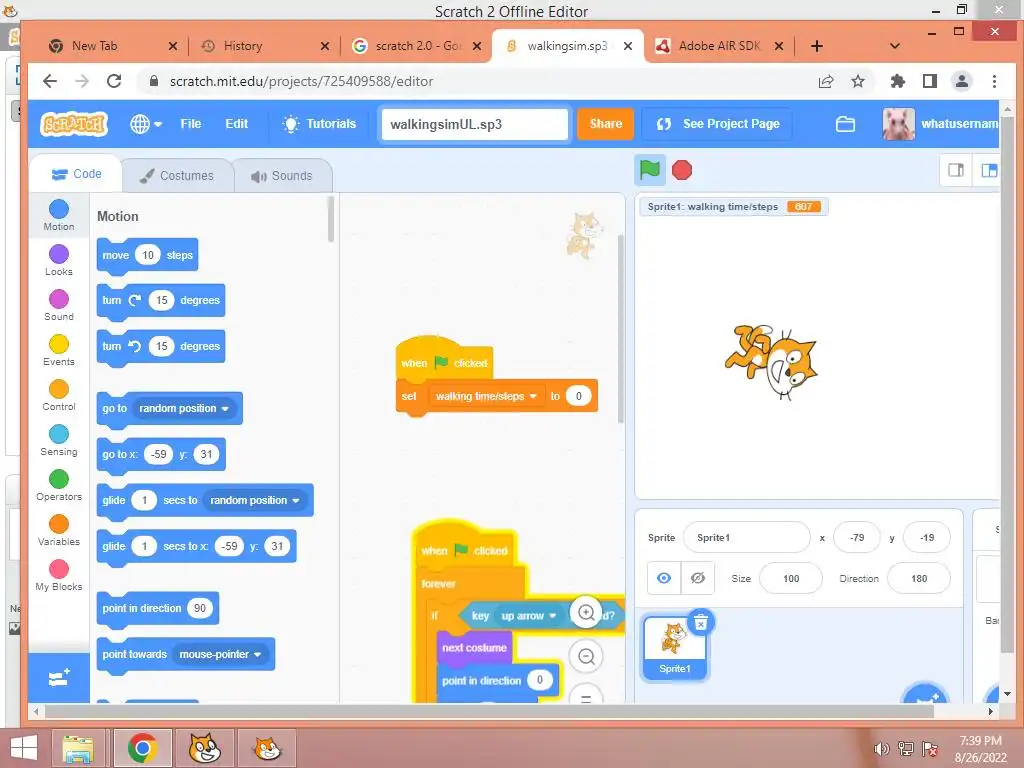Click the volume icon in system tray
Screen dimensions: 1024x768
[x=881, y=749]
